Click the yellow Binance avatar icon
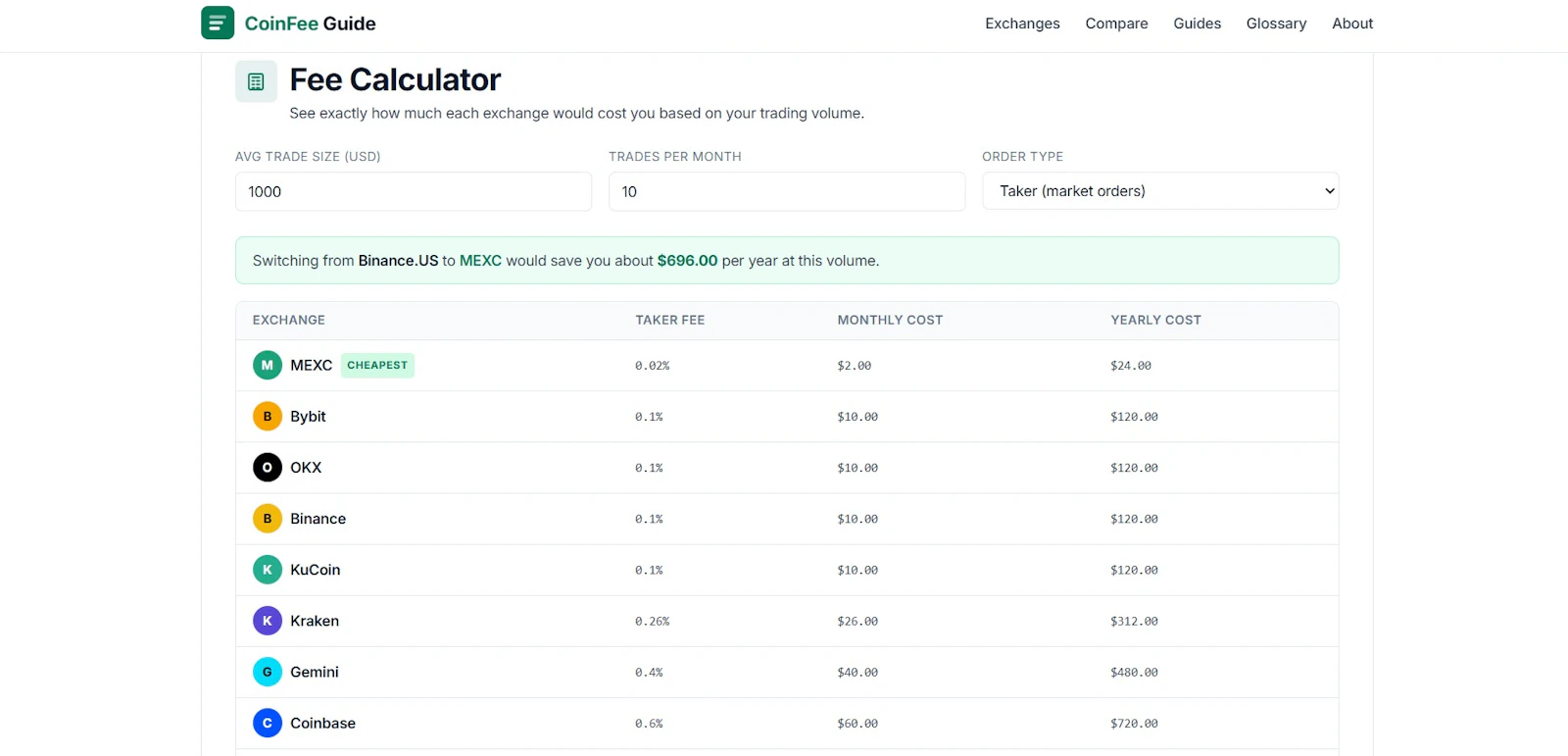The image size is (1568, 756). click(268, 519)
